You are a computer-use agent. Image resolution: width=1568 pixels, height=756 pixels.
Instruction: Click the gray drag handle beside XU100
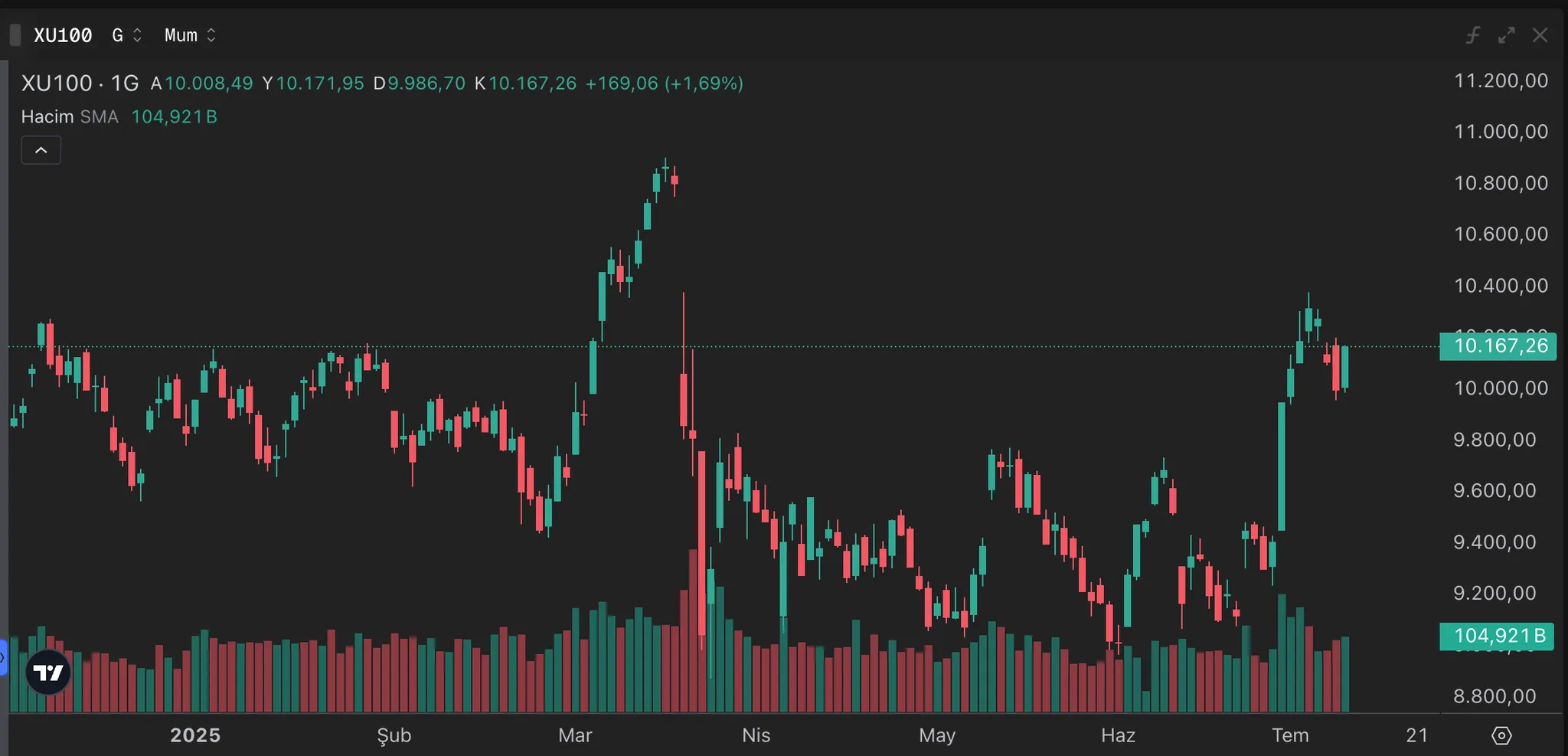pyautogui.click(x=15, y=35)
